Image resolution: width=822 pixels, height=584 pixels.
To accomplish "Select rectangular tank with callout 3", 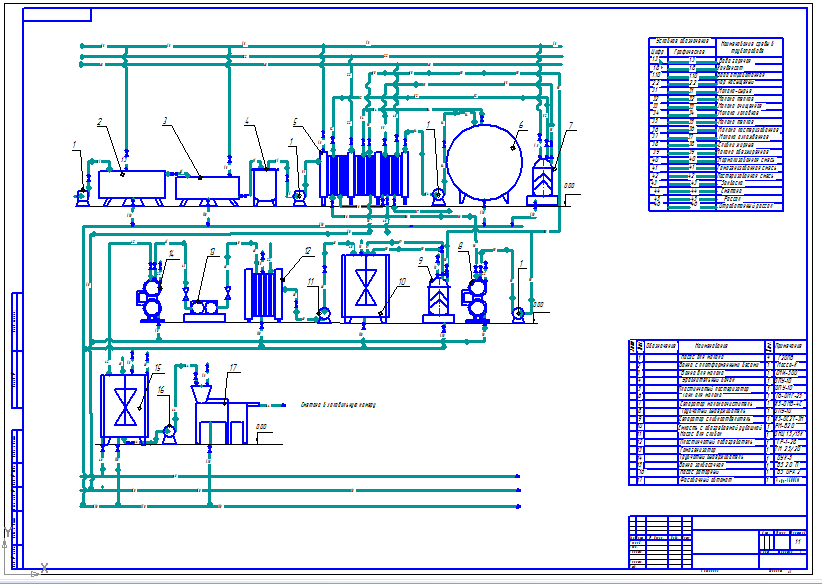I will (x=208, y=188).
